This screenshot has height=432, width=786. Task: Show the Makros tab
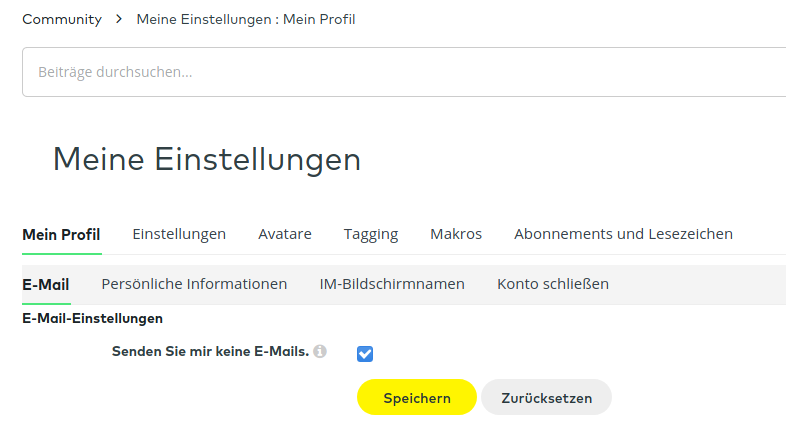456,234
